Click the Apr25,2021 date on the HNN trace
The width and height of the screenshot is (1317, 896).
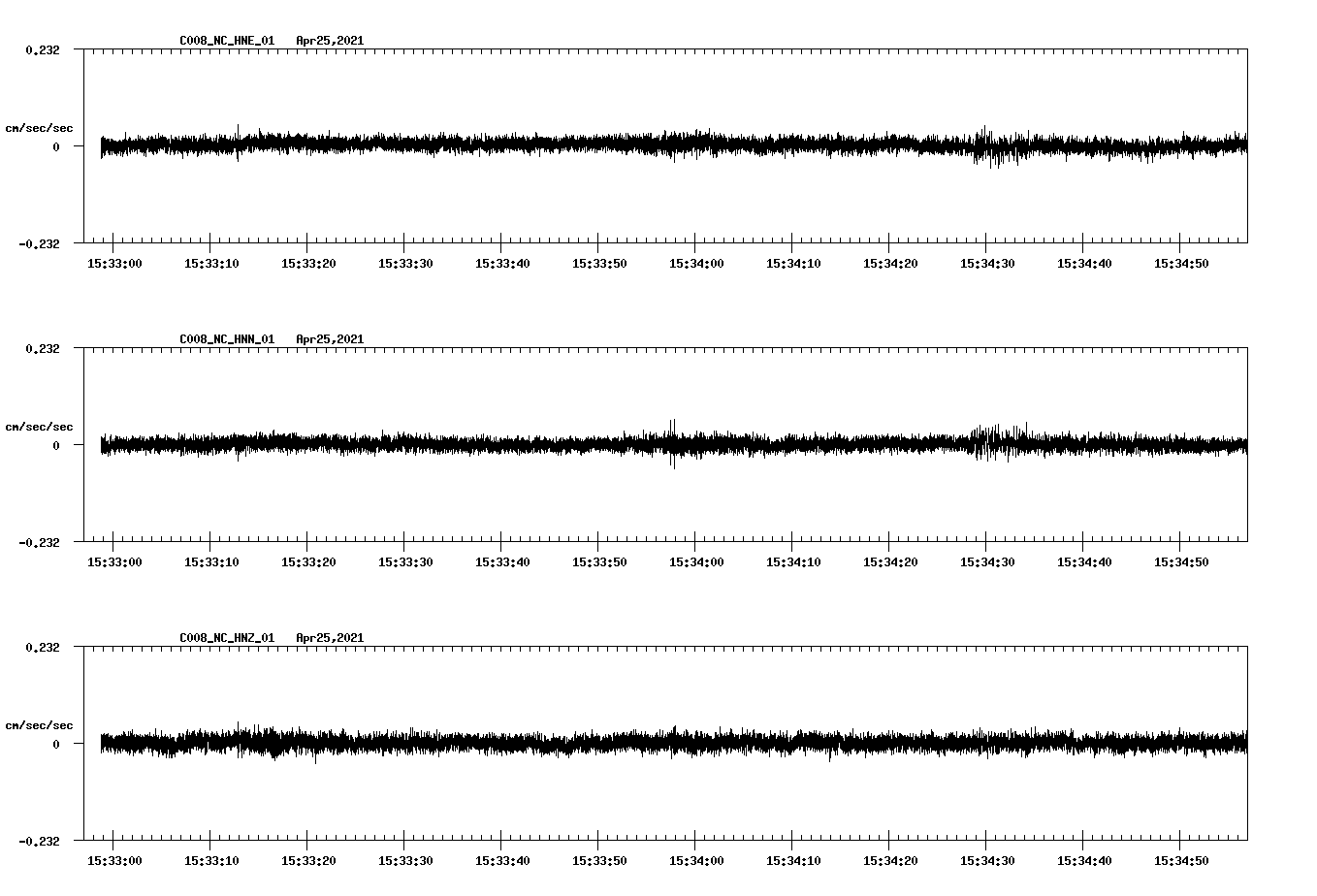(x=330, y=338)
